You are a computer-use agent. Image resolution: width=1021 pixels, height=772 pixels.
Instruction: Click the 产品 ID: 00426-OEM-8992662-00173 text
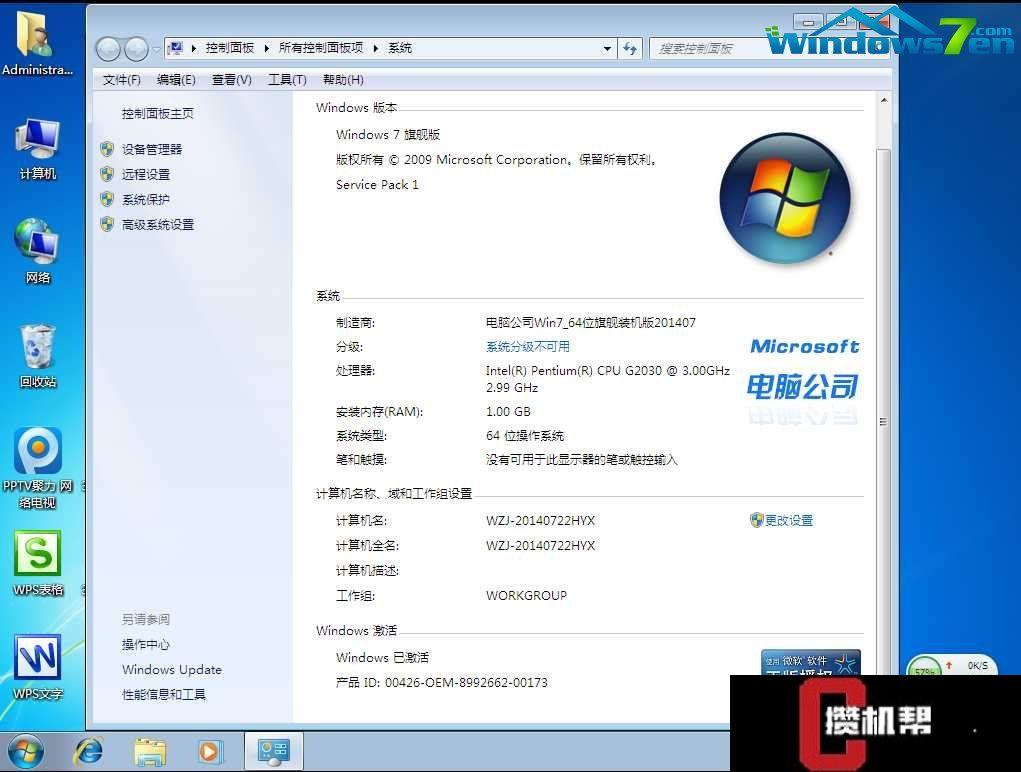[x=441, y=682]
